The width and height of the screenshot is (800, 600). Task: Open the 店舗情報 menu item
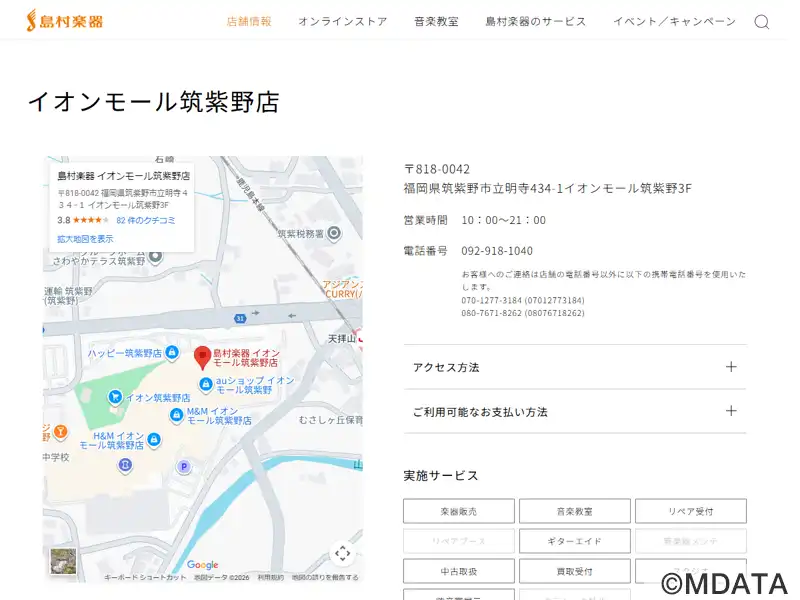(x=249, y=21)
